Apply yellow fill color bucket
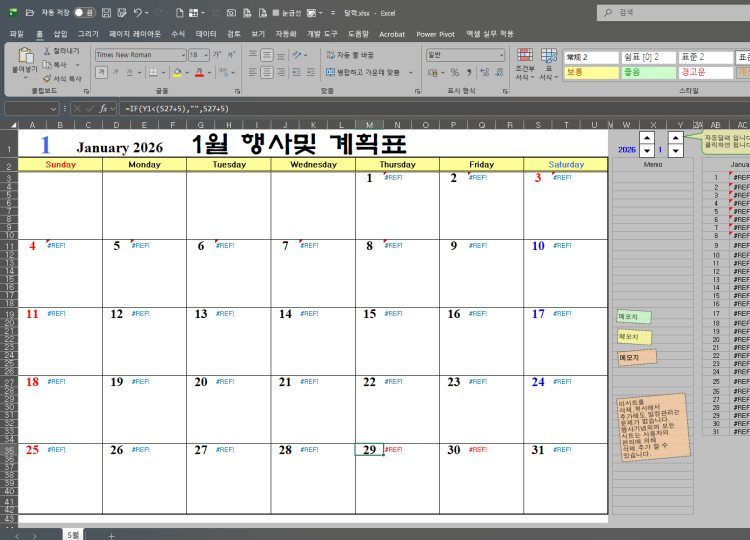Viewport: 750px width, 540px height. 177,72
